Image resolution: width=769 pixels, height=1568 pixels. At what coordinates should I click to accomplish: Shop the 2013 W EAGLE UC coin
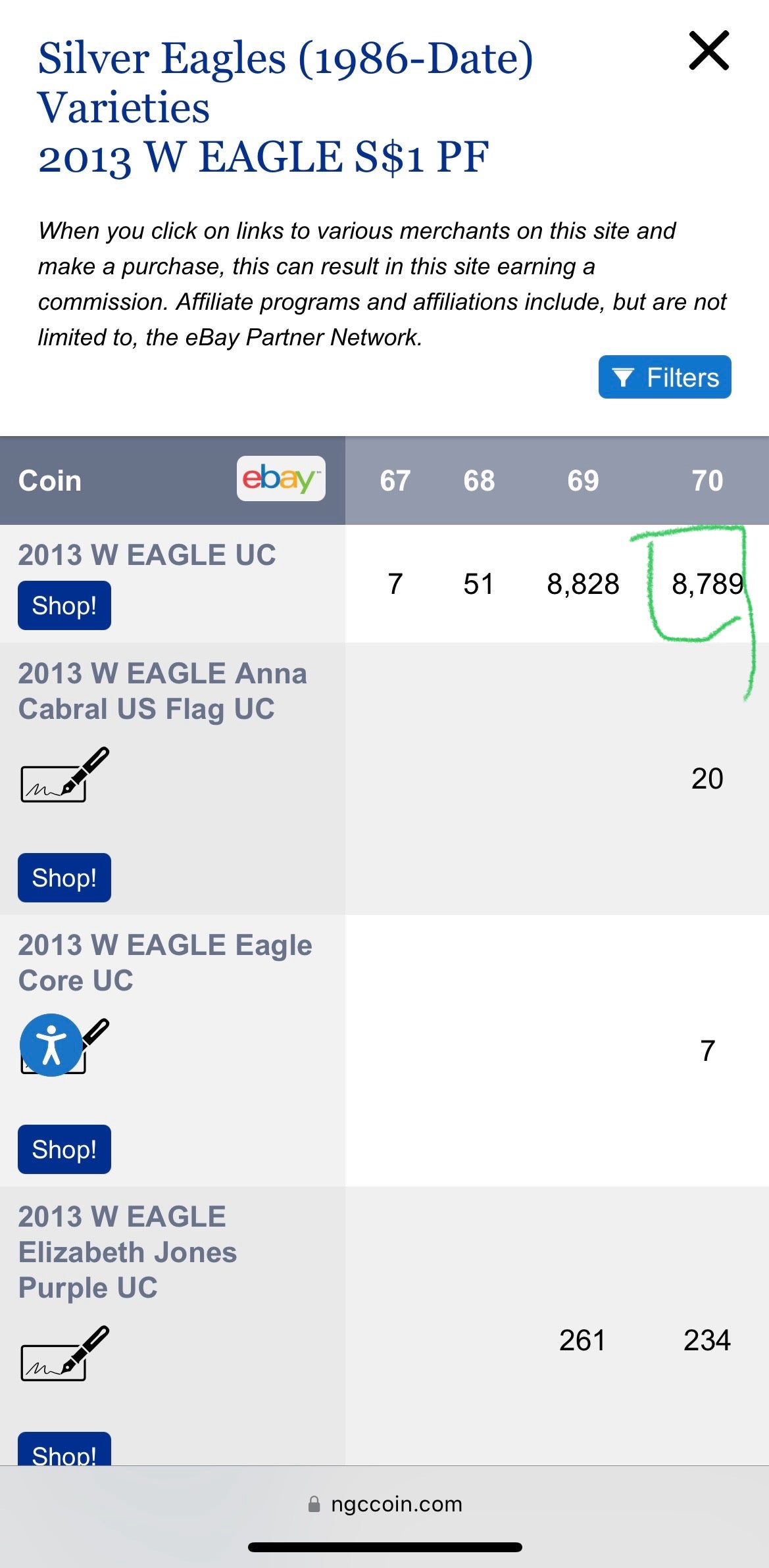(64, 605)
